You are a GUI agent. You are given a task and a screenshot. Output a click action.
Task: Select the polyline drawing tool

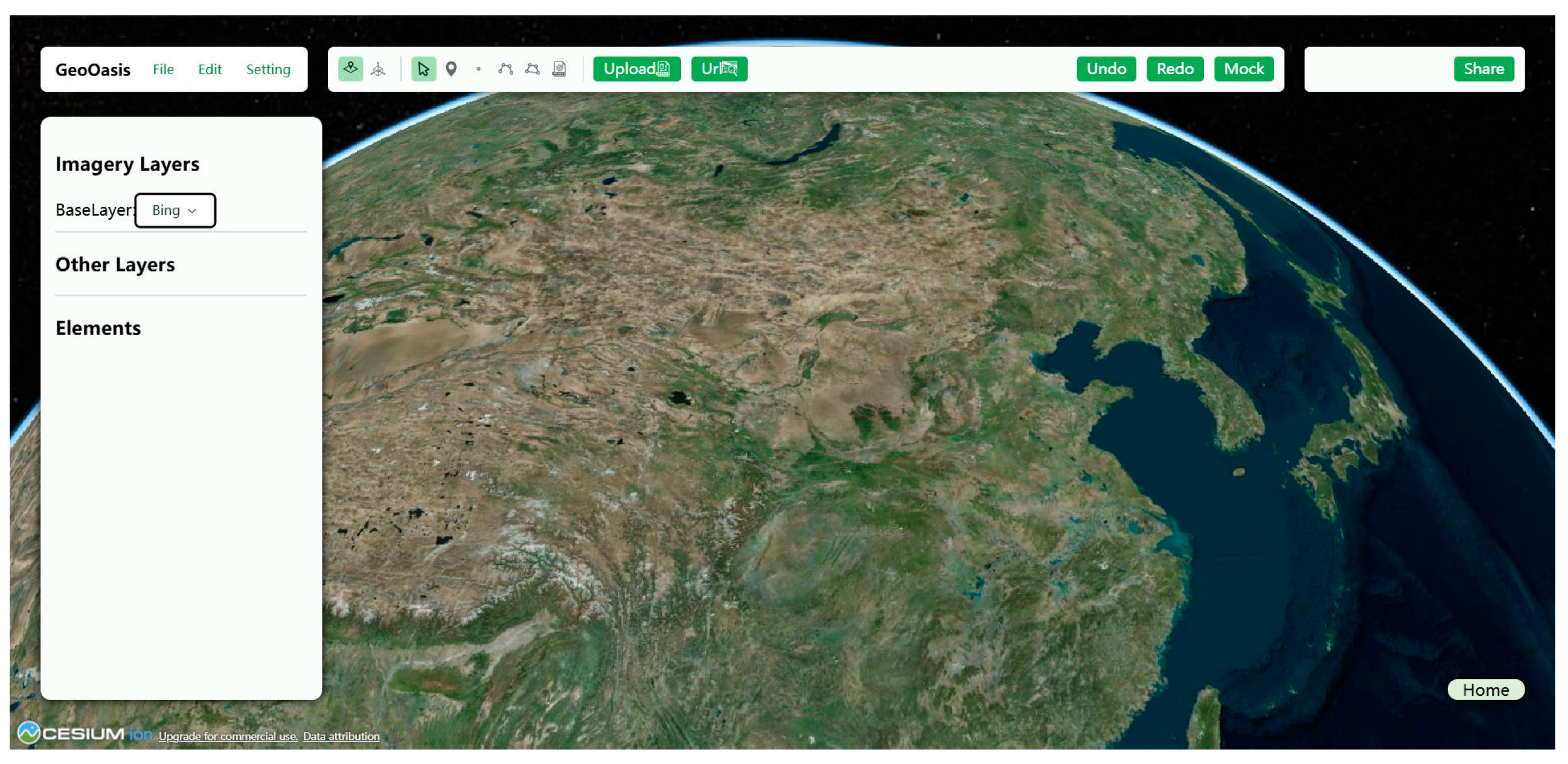coord(505,69)
